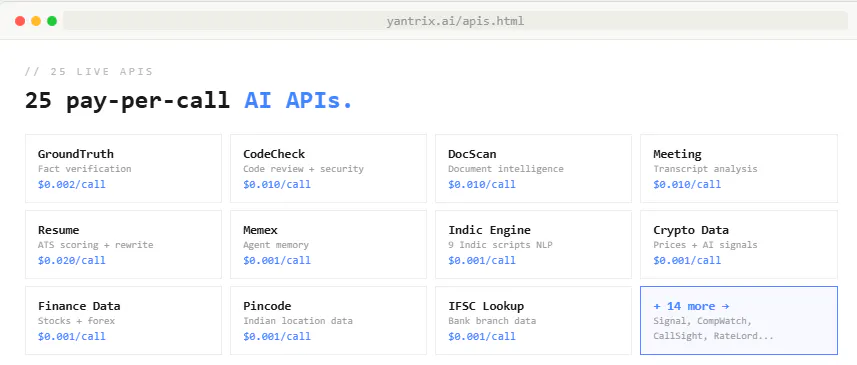Open the Resume API card
This screenshot has width=857, height=365.
(124, 244)
